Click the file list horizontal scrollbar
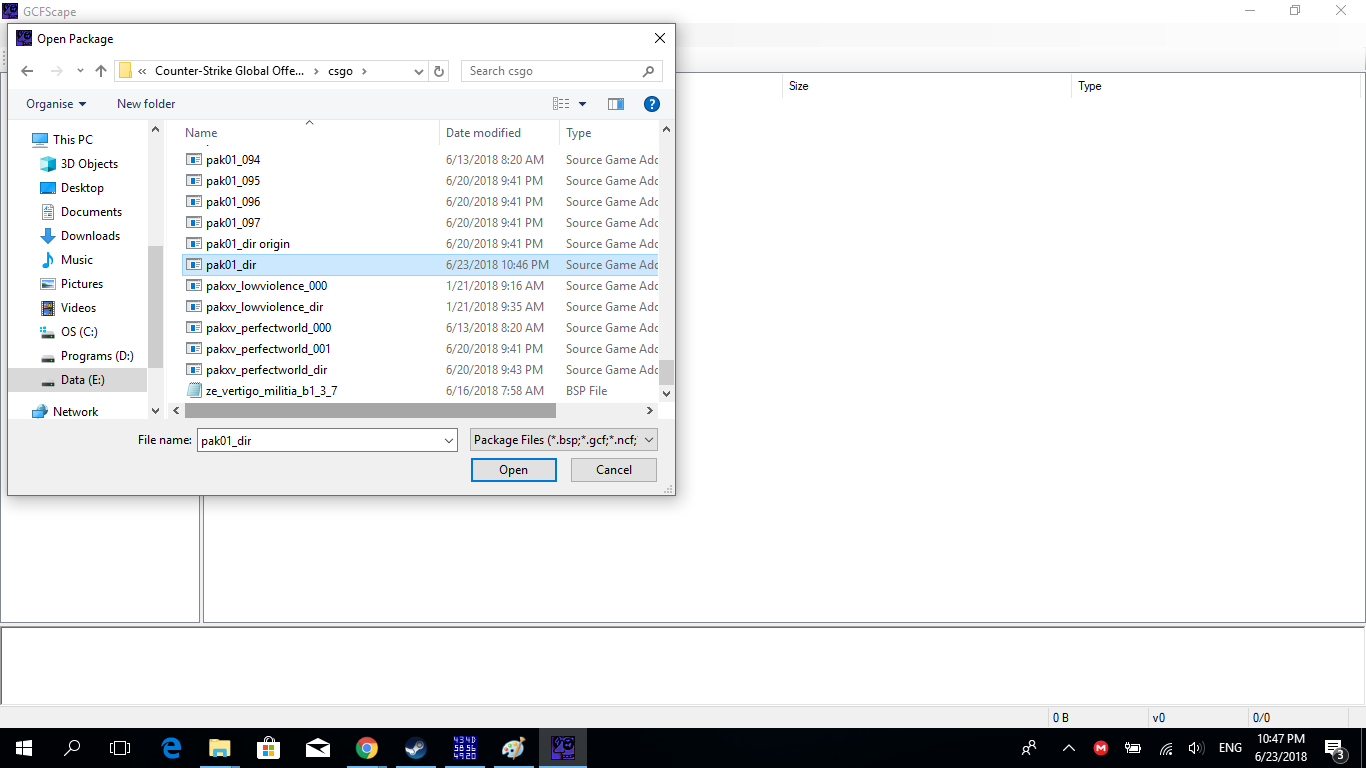 [x=370, y=411]
